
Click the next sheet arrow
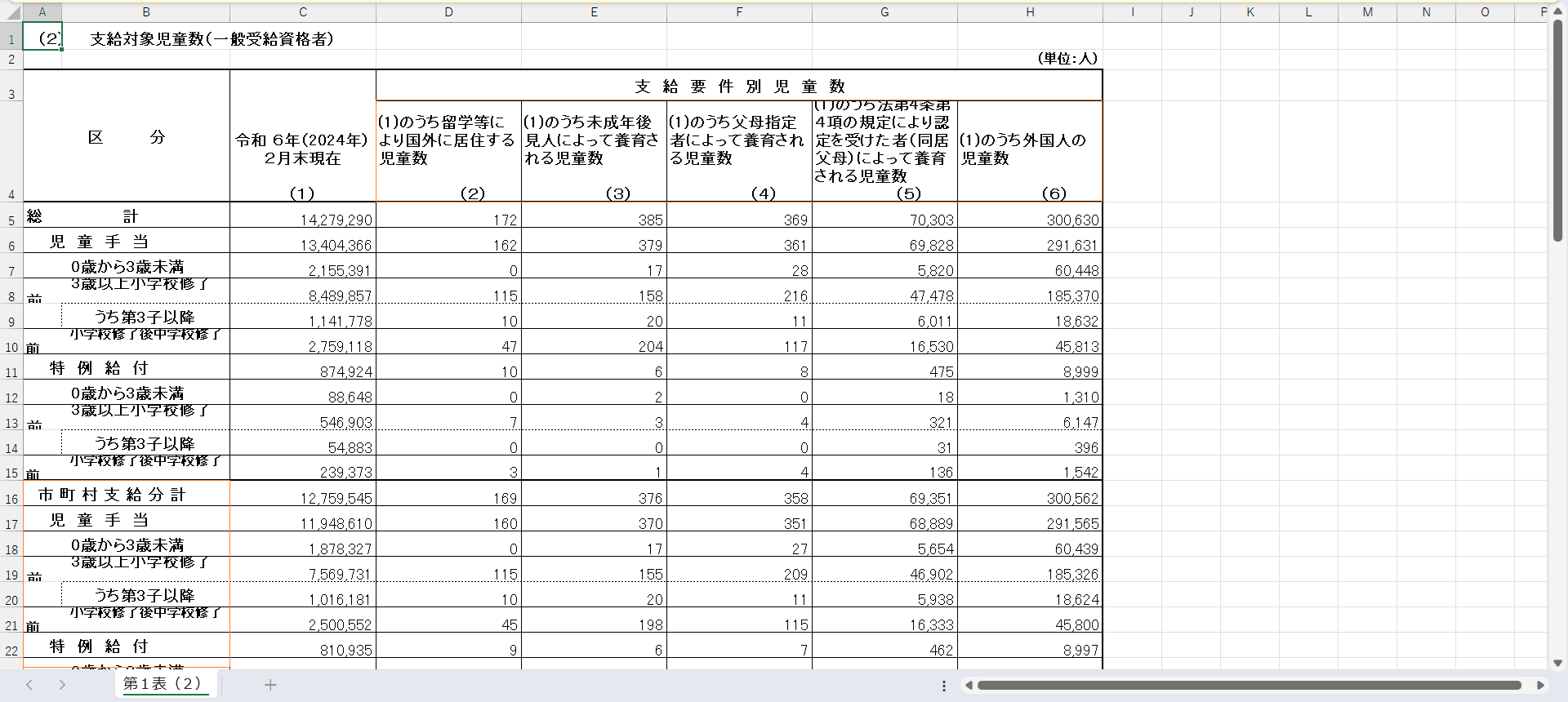click(x=62, y=685)
